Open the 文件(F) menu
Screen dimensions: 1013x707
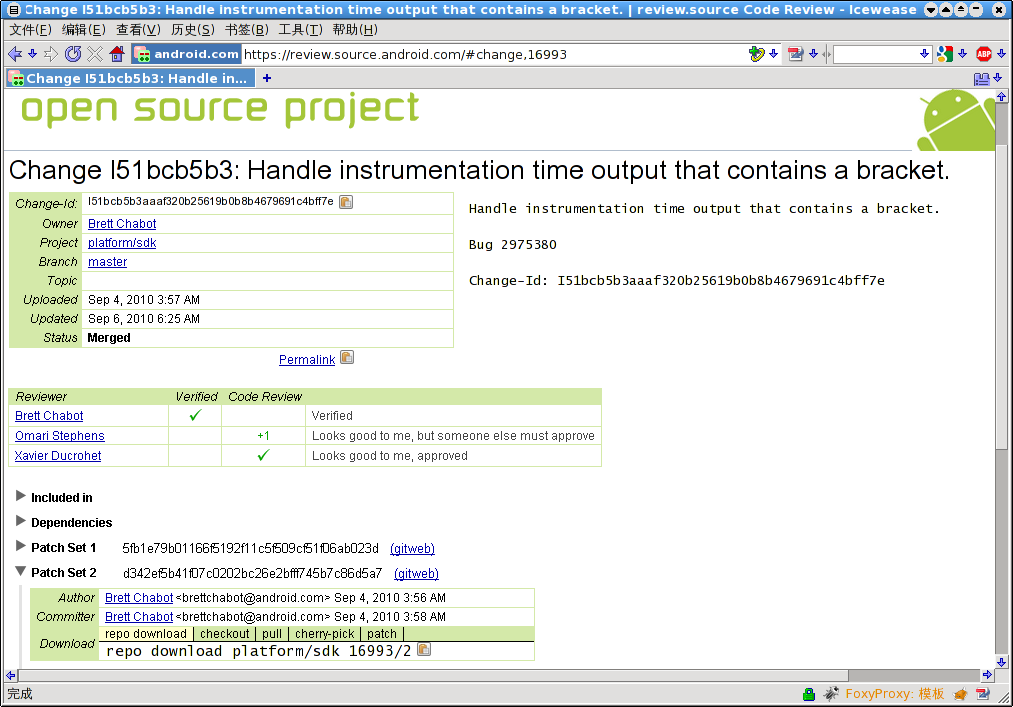pos(30,30)
